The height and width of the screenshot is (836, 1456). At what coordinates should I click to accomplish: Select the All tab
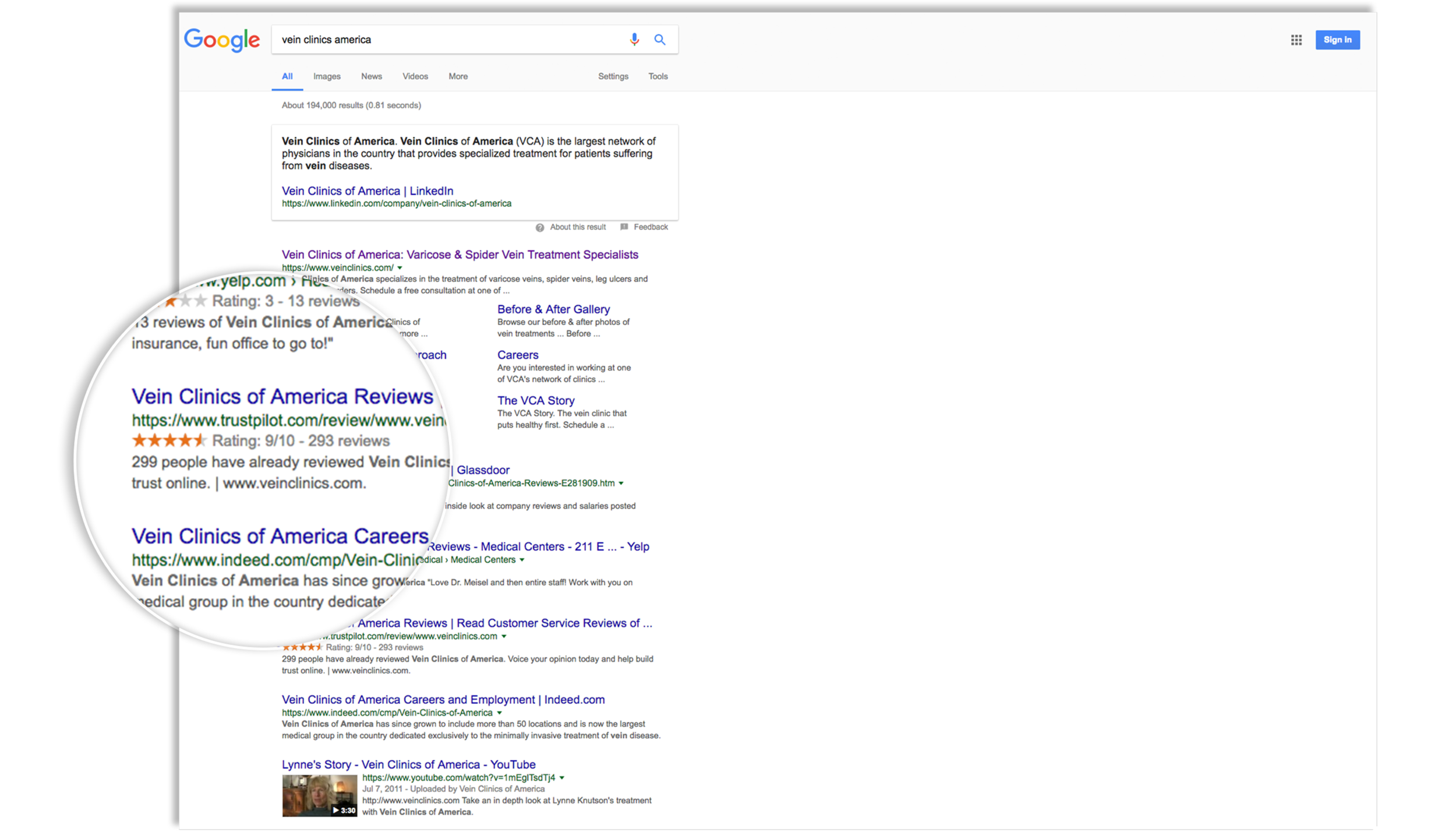point(287,76)
